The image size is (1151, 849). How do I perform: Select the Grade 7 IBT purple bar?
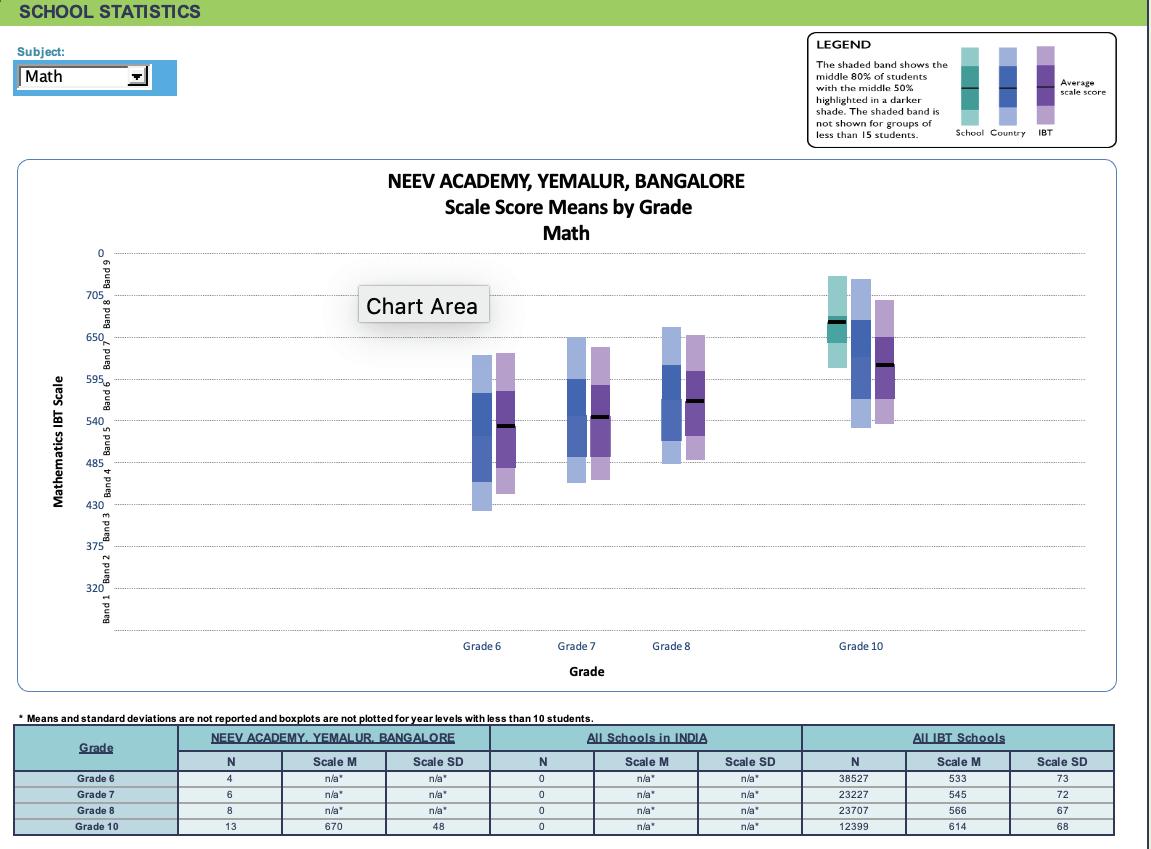600,413
